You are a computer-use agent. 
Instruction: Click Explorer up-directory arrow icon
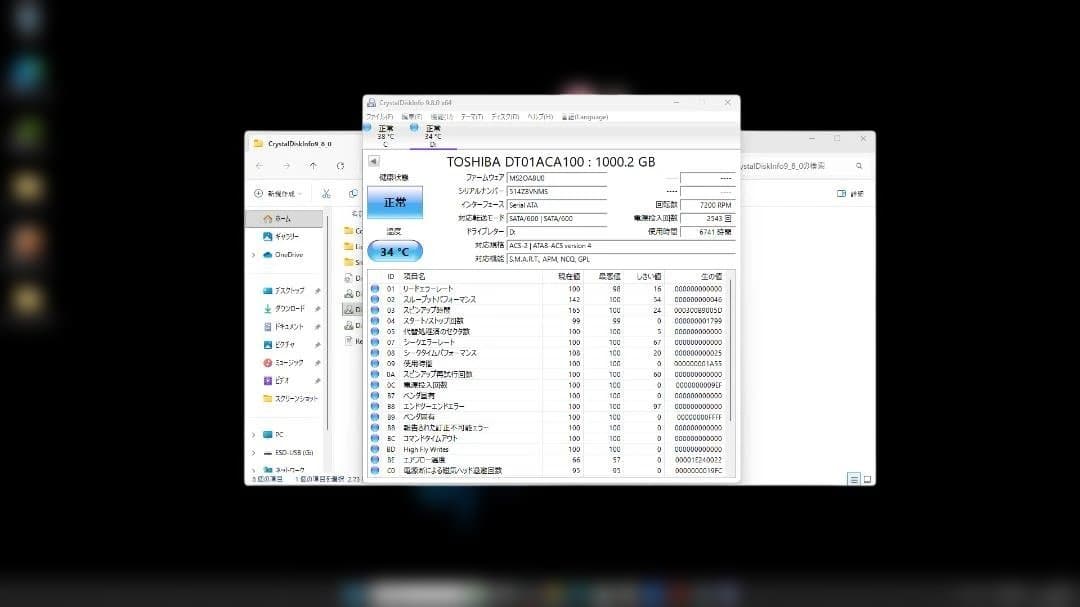[313, 166]
